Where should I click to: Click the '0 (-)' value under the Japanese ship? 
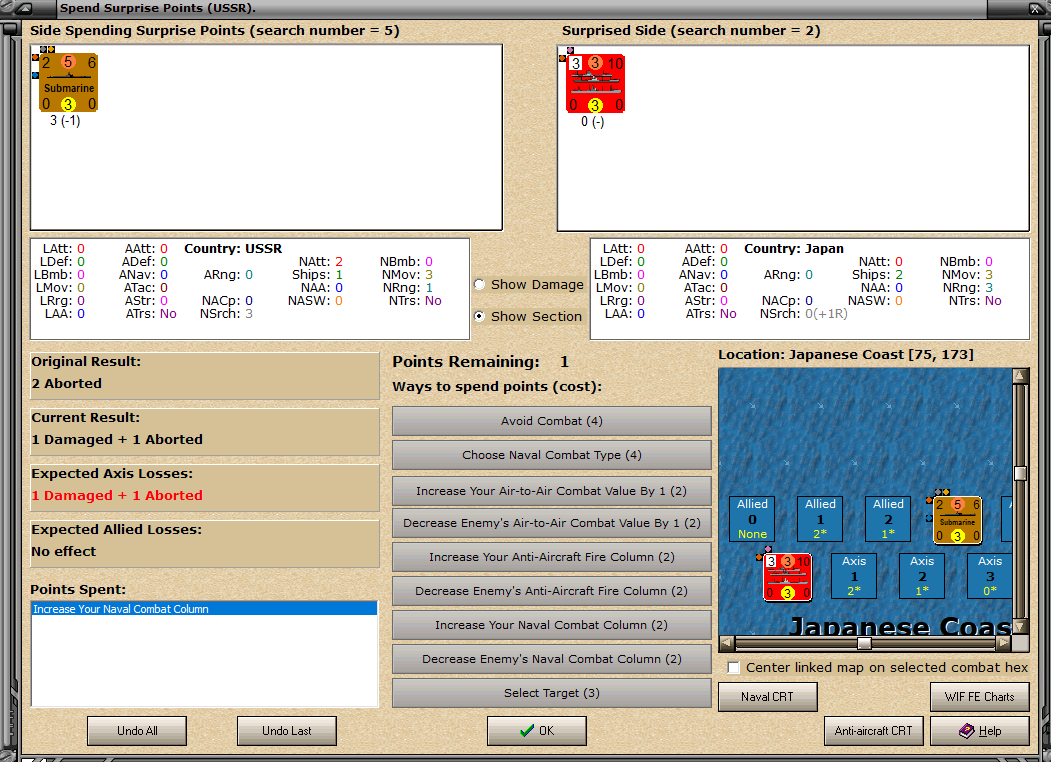(593, 121)
